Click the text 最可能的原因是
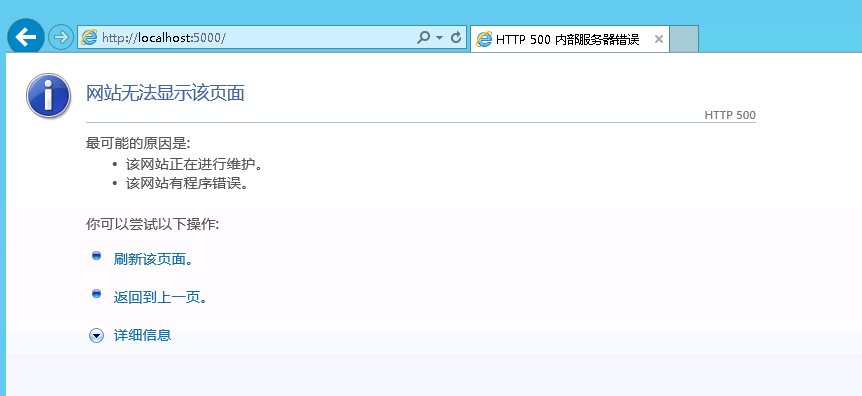This screenshot has width=862, height=396. (x=138, y=144)
